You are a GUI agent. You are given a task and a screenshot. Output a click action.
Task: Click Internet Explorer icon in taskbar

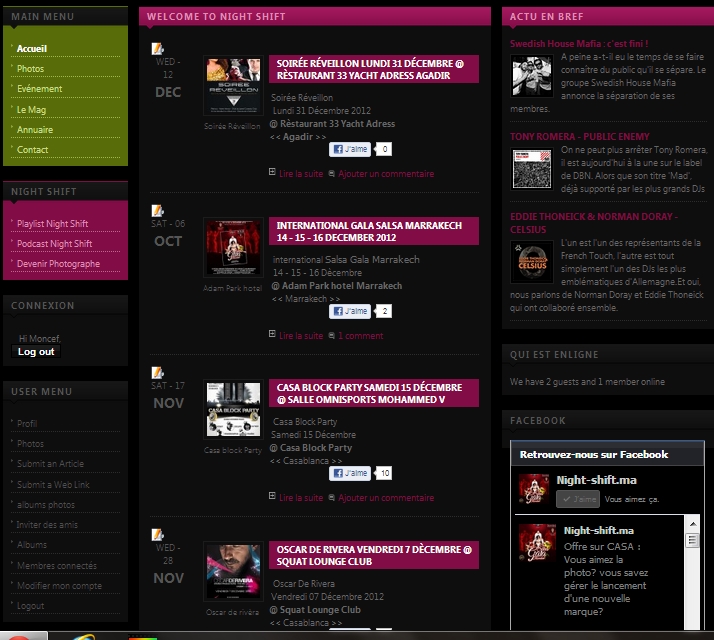pos(84,636)
